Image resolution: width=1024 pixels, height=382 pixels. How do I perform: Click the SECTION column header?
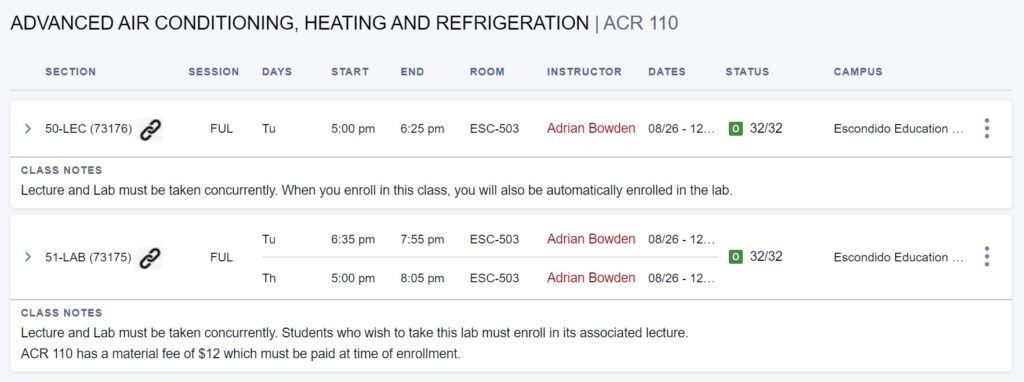tap(71, 72)
